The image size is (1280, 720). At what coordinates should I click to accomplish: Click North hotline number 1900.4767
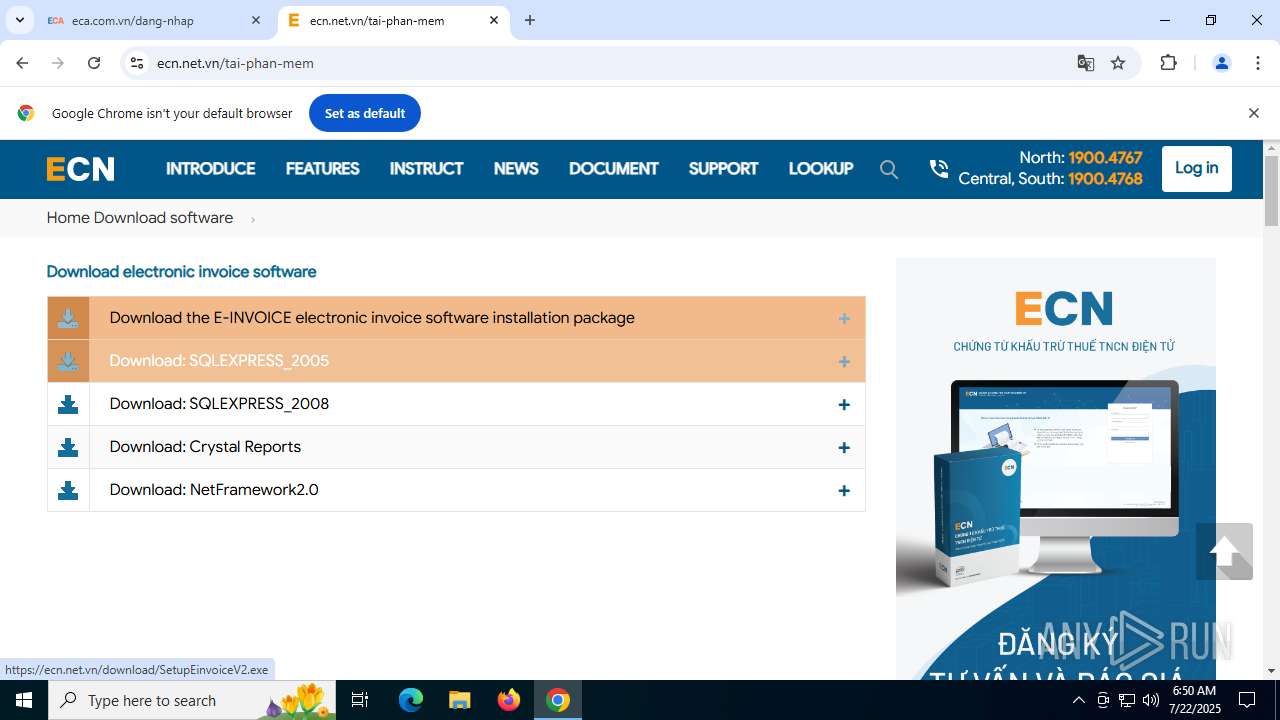click(1105, 158)
